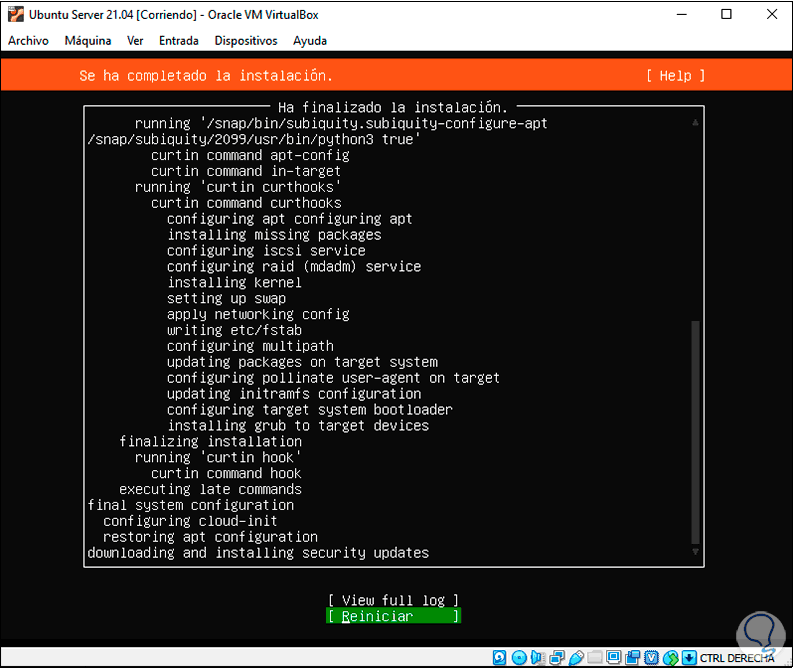Click 'setting up swap' log line

227,298
